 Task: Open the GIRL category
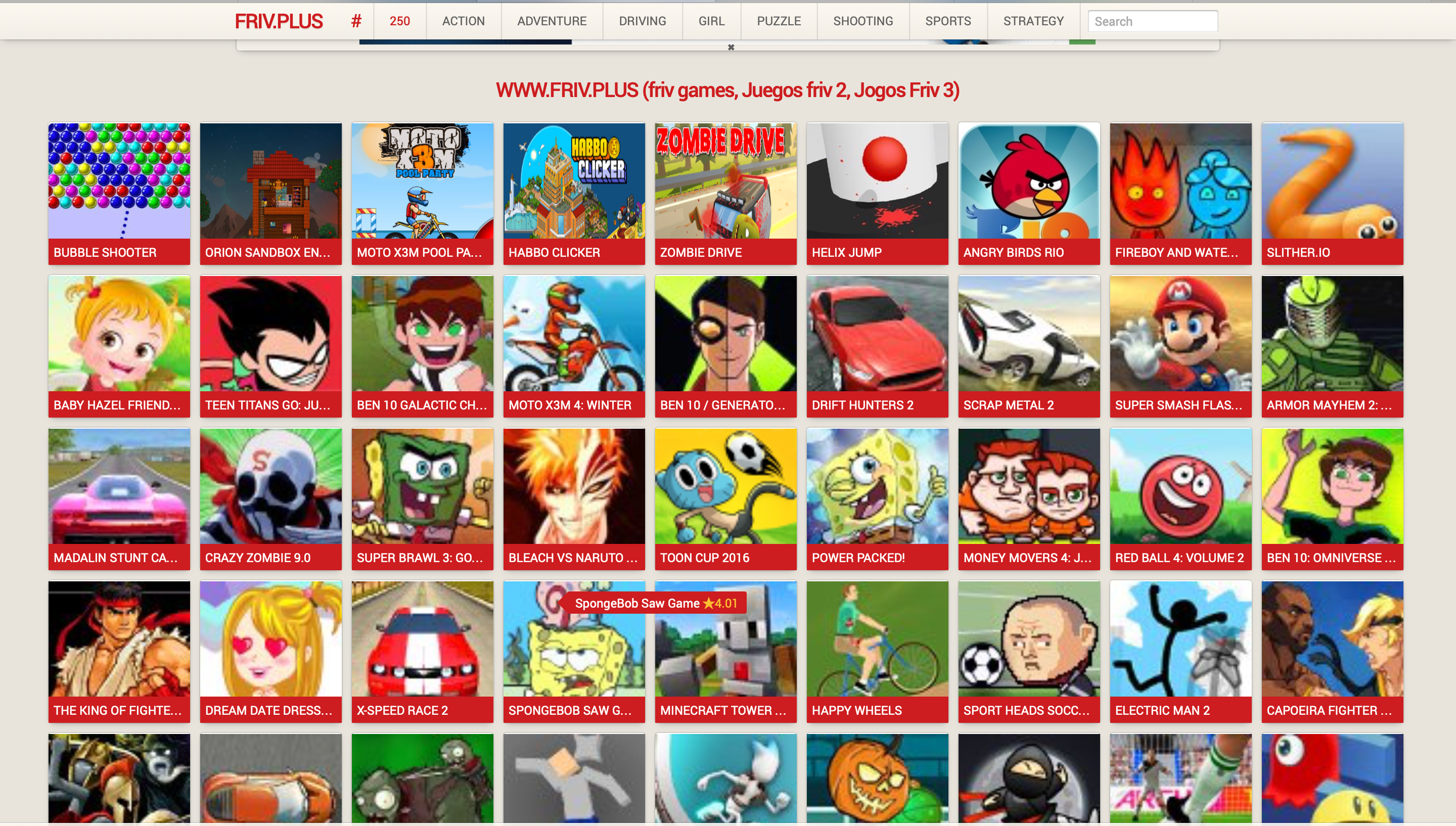tap(711, 22)
